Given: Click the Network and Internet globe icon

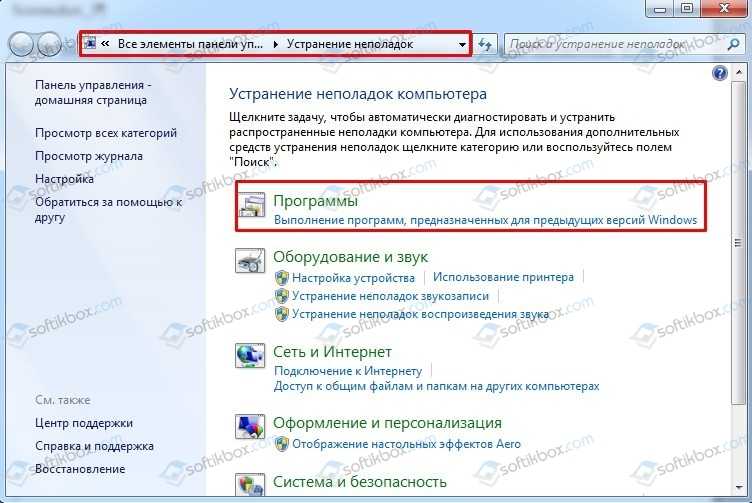Looking at the screenshot, I should (249, 355).
